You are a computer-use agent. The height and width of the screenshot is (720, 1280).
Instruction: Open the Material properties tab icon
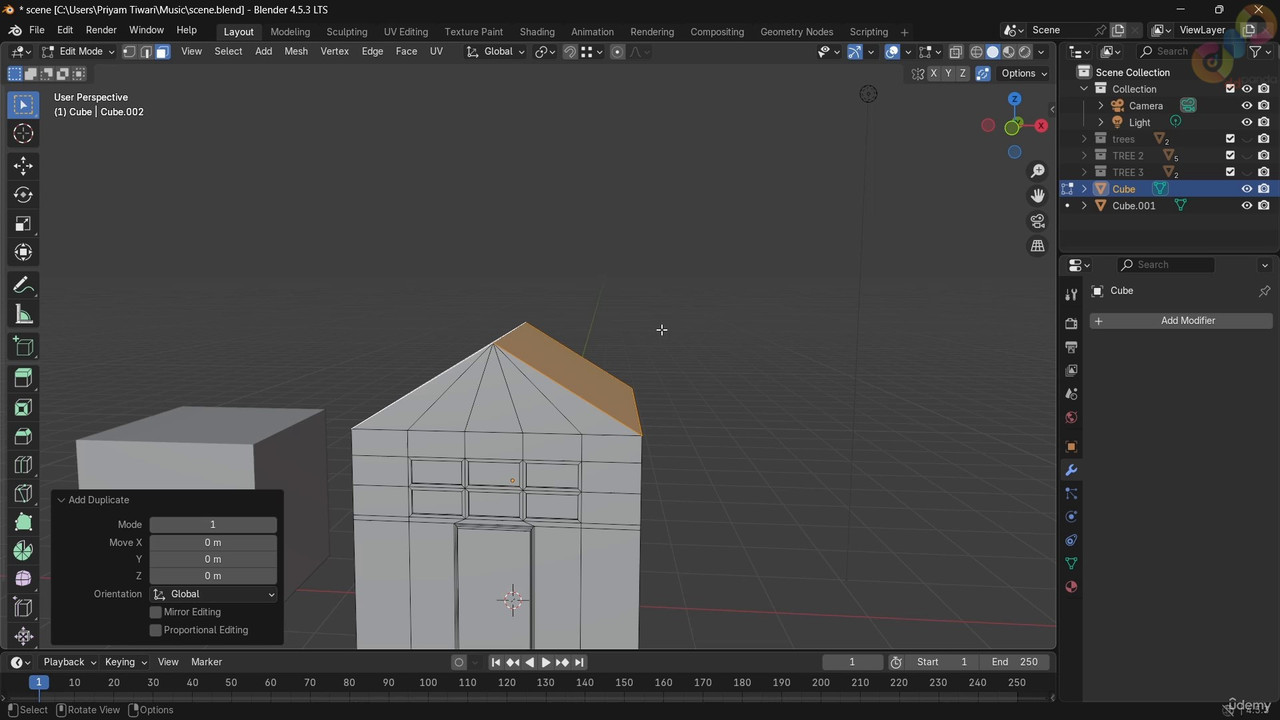pyautogui.click(x=1071, y=587)
